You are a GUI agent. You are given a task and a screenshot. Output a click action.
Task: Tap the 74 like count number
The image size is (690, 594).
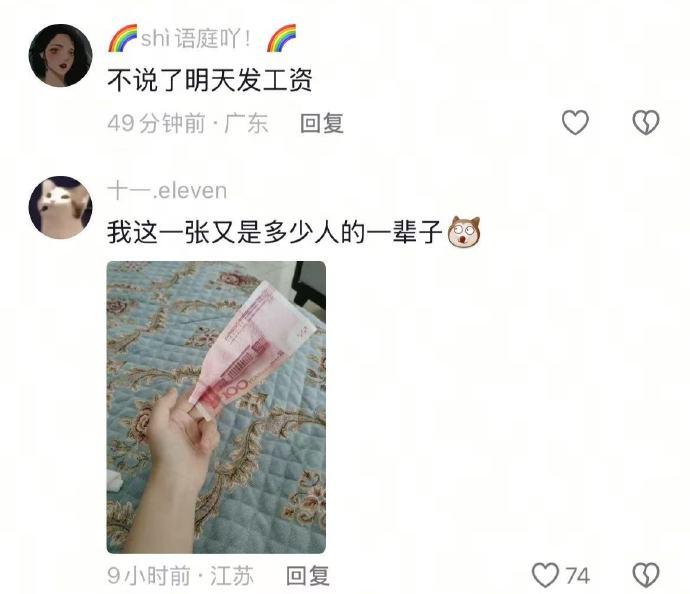click(x=577, y=576)
